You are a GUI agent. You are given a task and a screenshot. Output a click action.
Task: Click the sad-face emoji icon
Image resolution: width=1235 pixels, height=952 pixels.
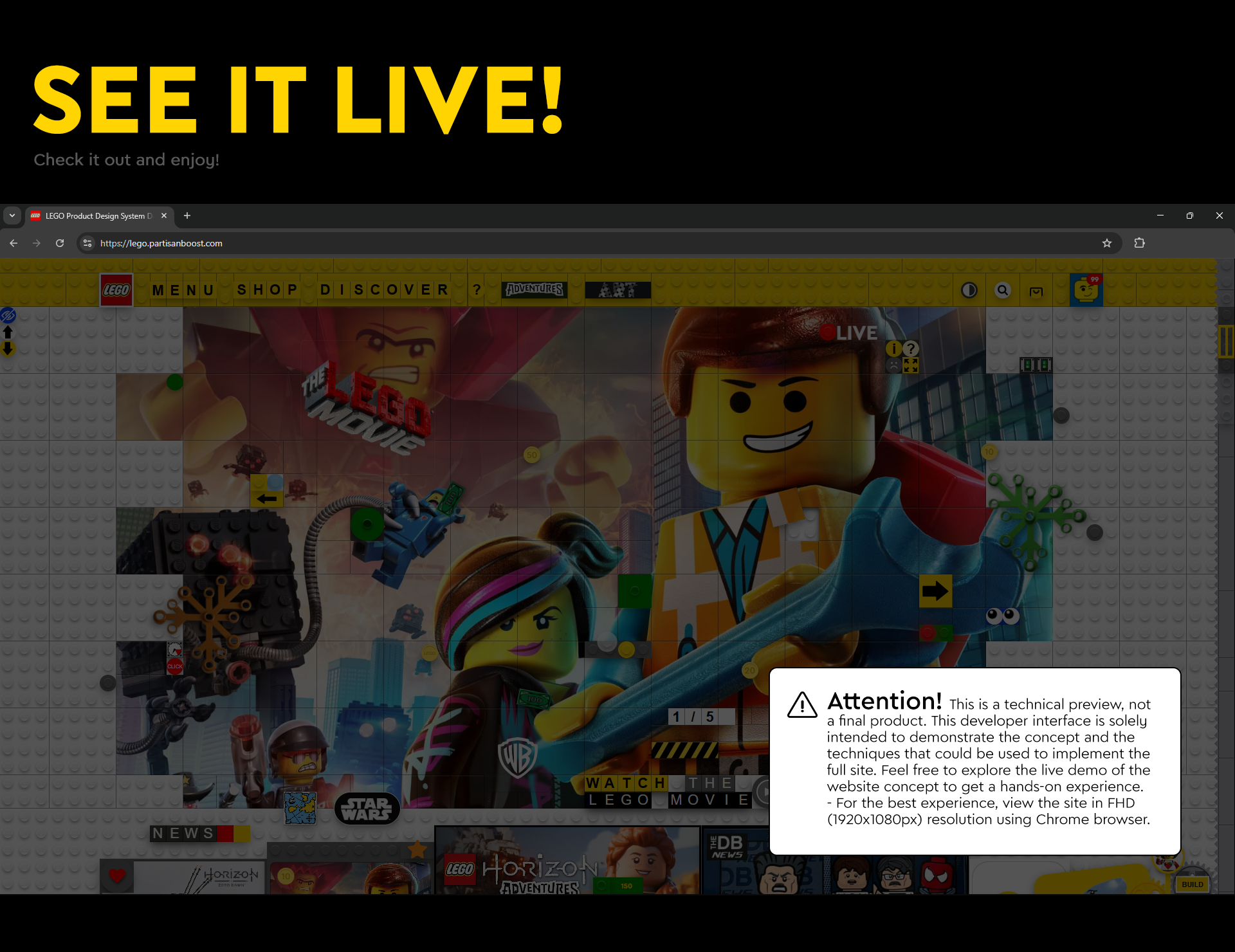pyautogui.click(x=894, y=365)
